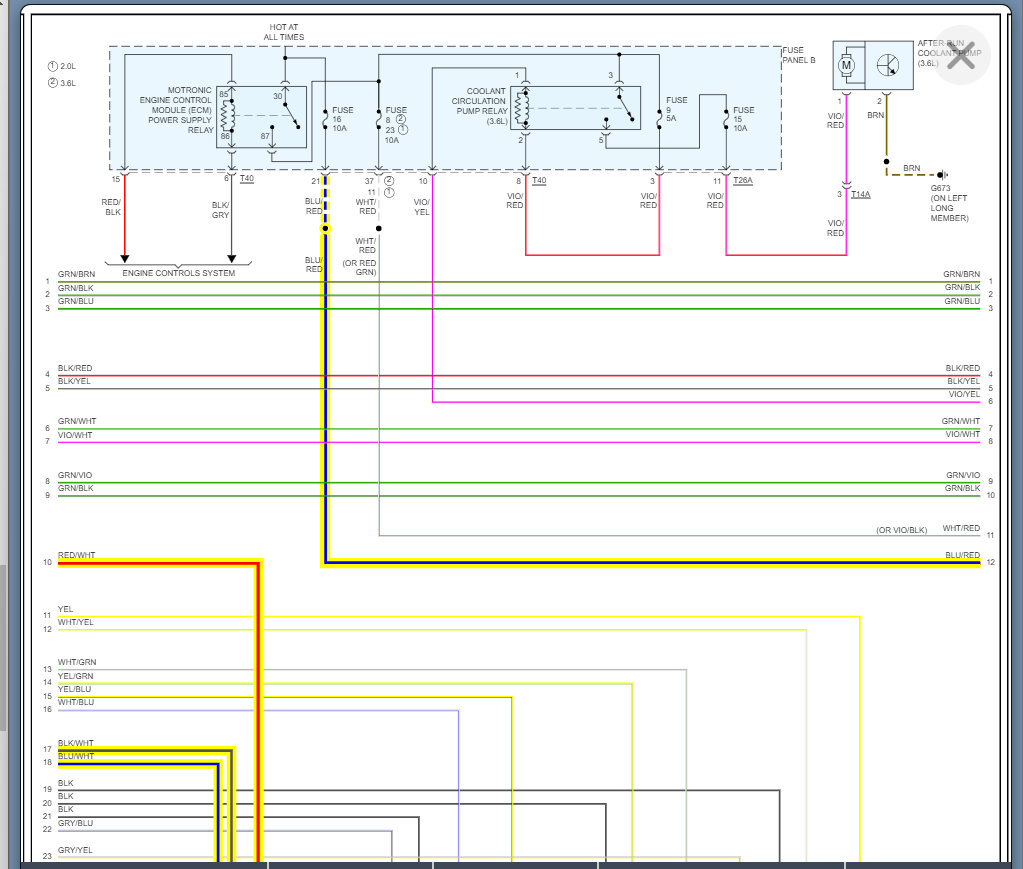Click the '(OR VIO/BLK)' note
Image resolution: width=1023 pixels, height=869 pixels.
tap(902, 530)
